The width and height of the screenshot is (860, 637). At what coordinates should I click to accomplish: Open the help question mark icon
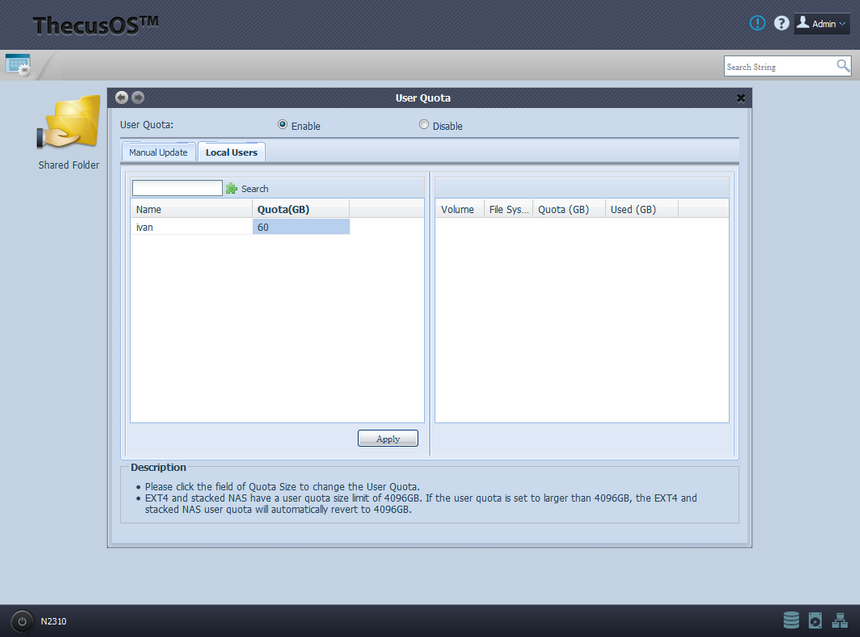(x=781, y=23)
